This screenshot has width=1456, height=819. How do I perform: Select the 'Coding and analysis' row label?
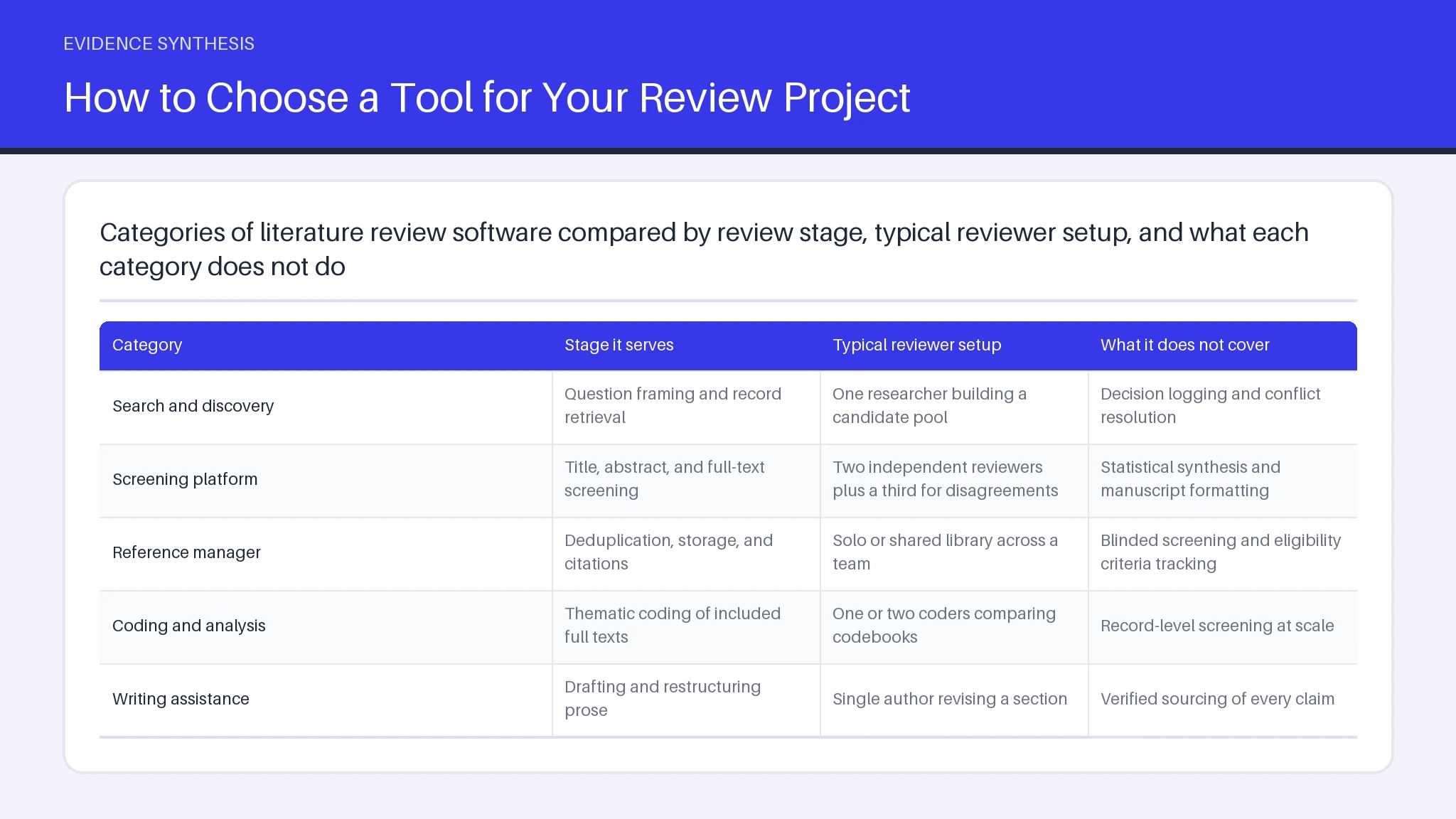click(x=188, y=626)
